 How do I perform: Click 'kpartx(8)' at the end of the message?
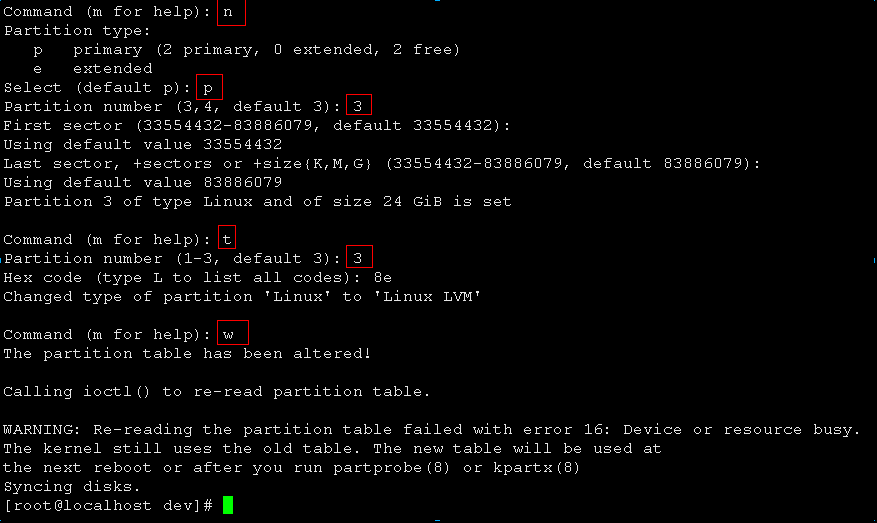[x=537, y=468]
